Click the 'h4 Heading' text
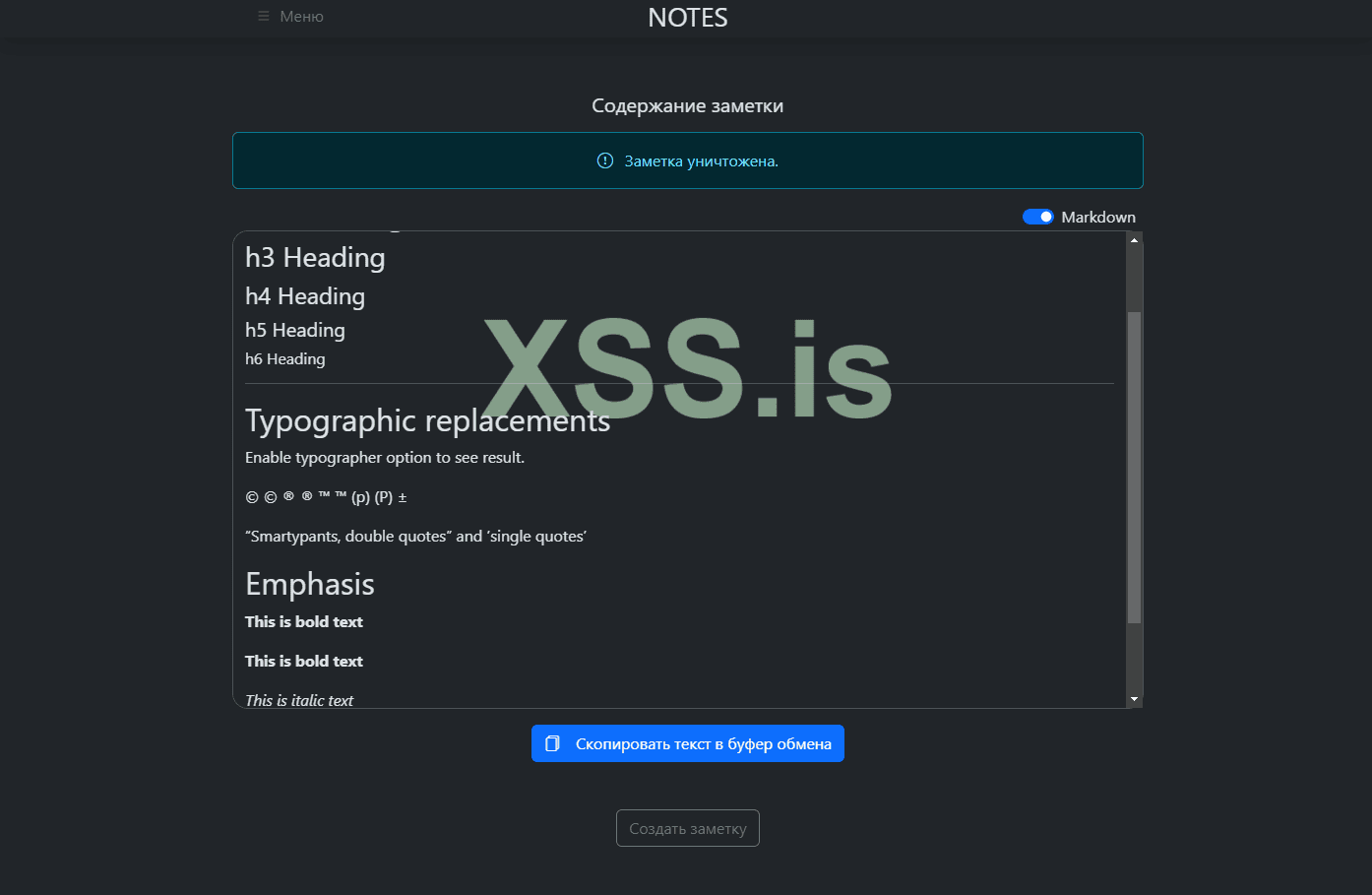The image size is (1372, 895). [x=305, y=296]
